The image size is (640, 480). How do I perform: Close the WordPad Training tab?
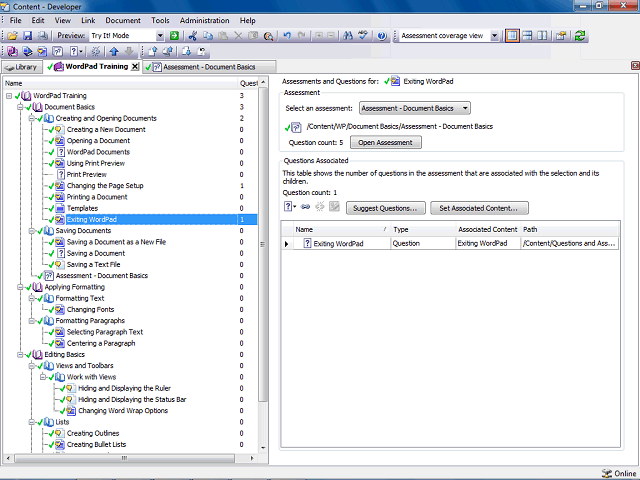pyautogui.click(x=135, y=67)
